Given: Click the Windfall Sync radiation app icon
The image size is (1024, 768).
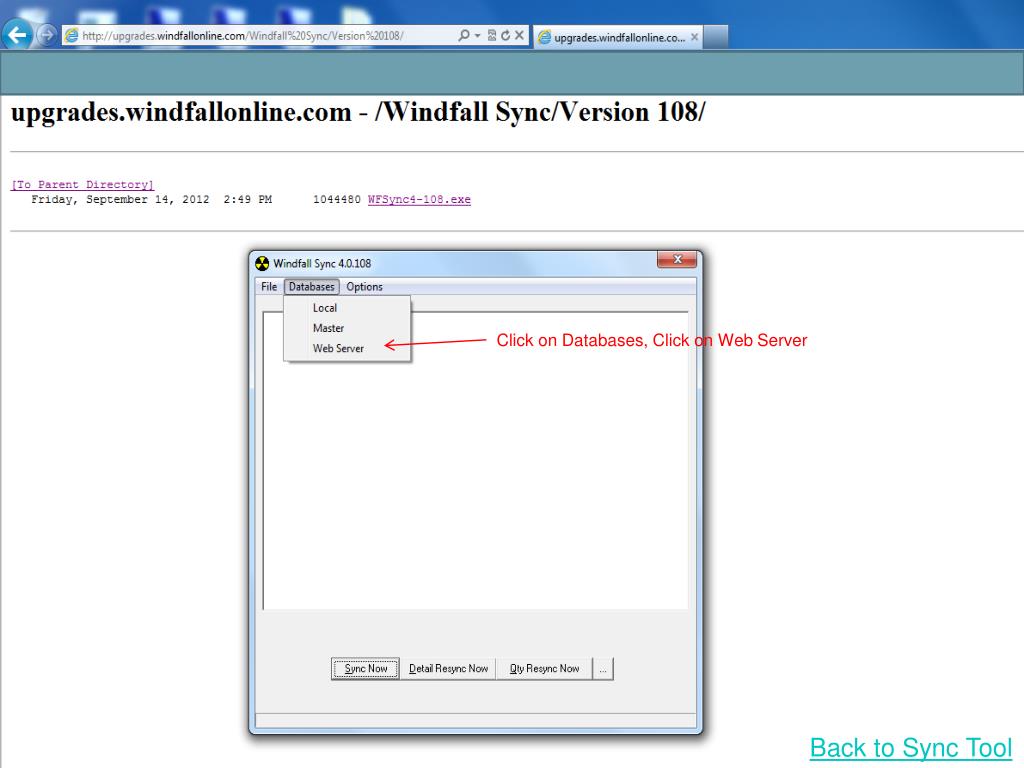Looking at the screenshot, I should pos(262,263).
